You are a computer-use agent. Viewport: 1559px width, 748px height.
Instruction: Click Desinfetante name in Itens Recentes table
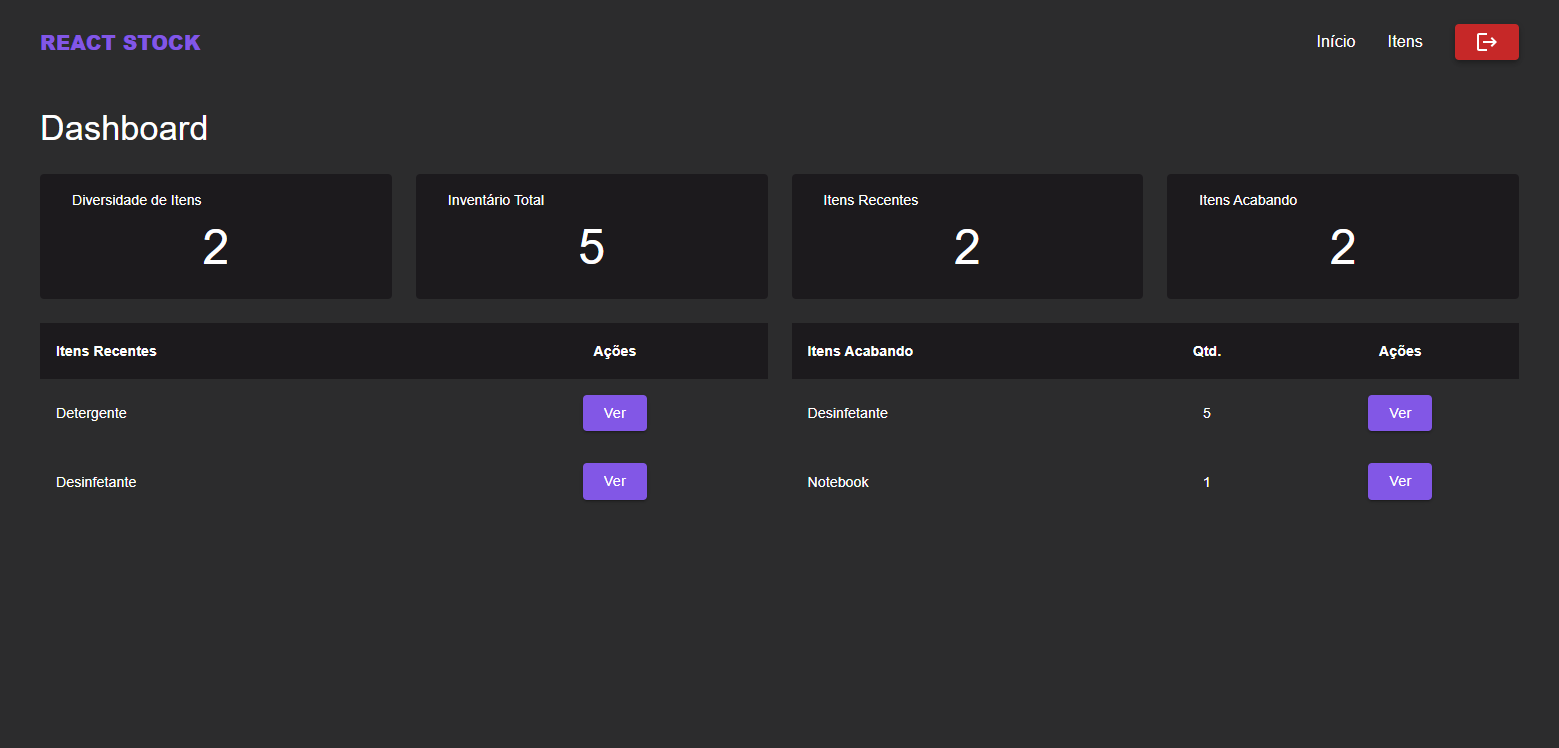click(96, 482)
